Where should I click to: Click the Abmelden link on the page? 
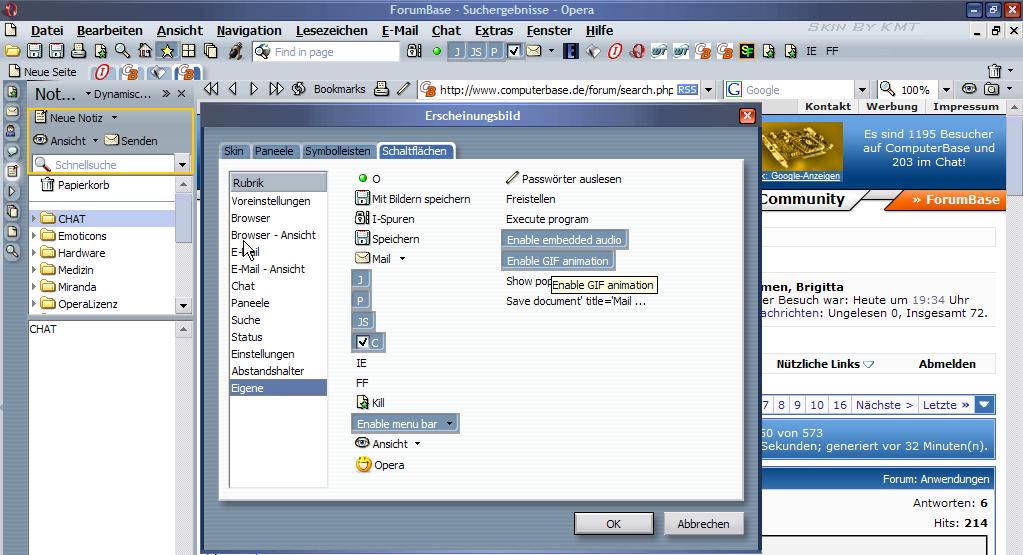(x=947, y=364)
